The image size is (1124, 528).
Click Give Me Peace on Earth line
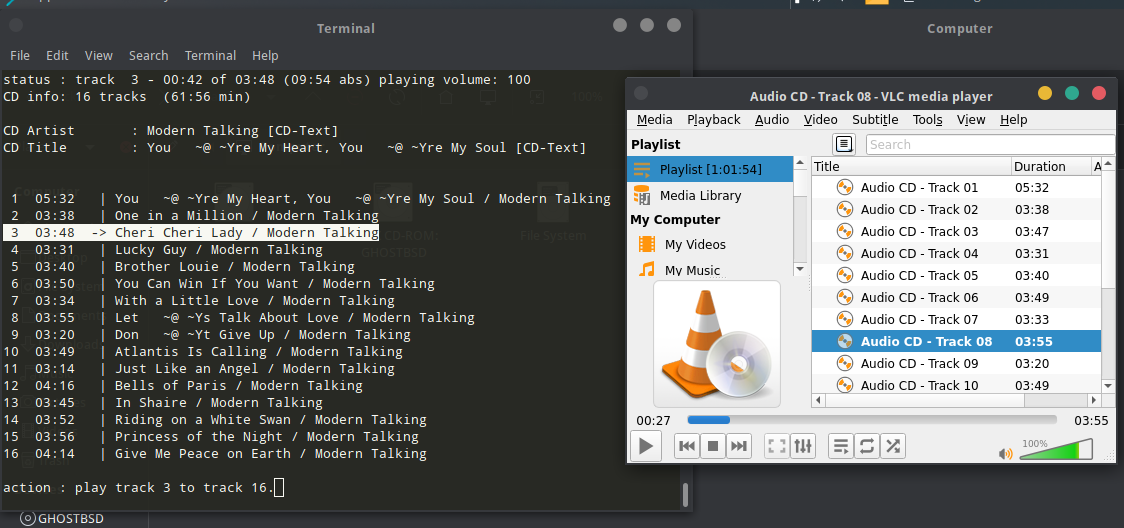(x=215, y=453)
